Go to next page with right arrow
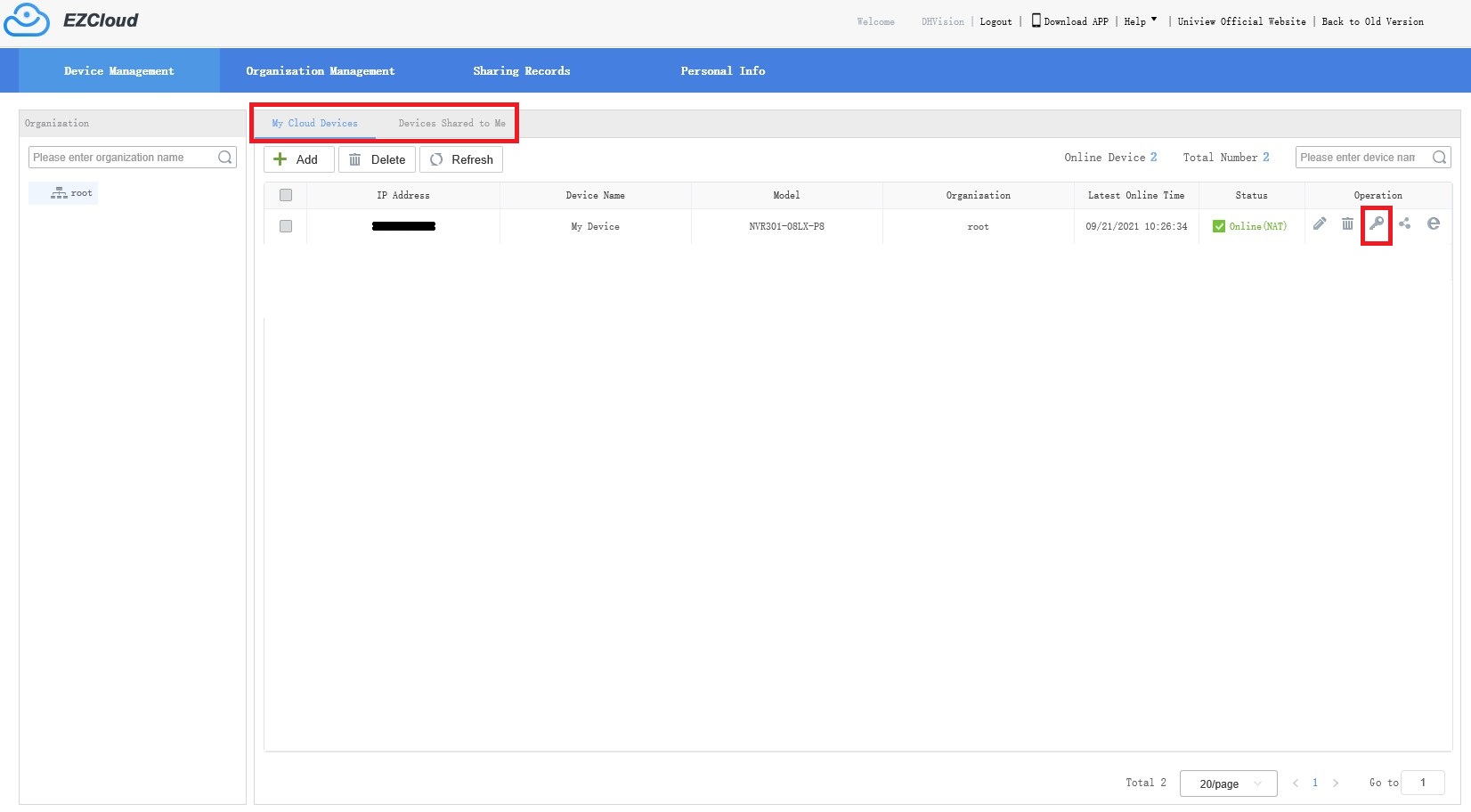Screen dimensions: 1471x812 point(1335,784)
